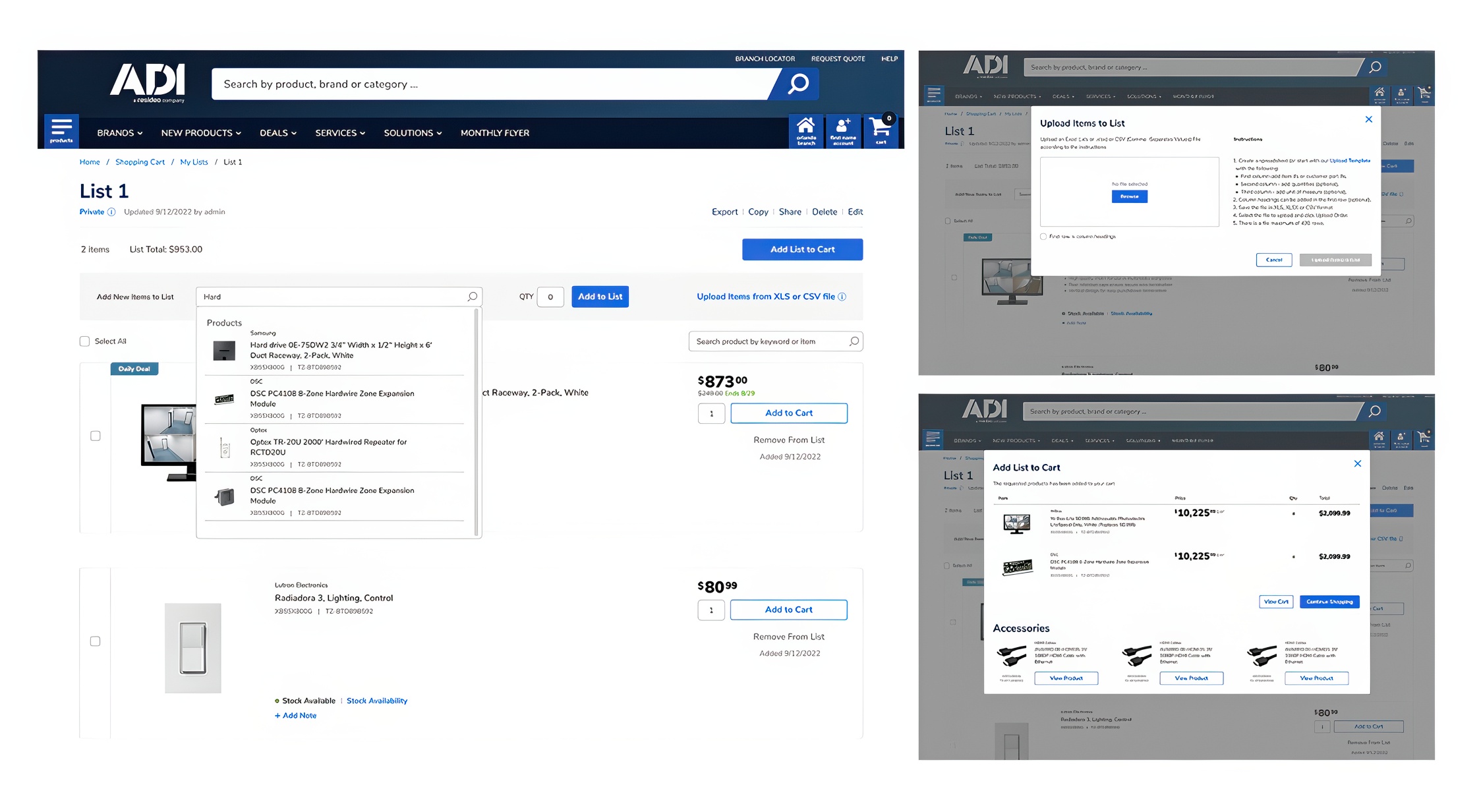Click the Add List to Cart button
The width and height of the screenshot is (1479, 812).
[x=802, y=250]
